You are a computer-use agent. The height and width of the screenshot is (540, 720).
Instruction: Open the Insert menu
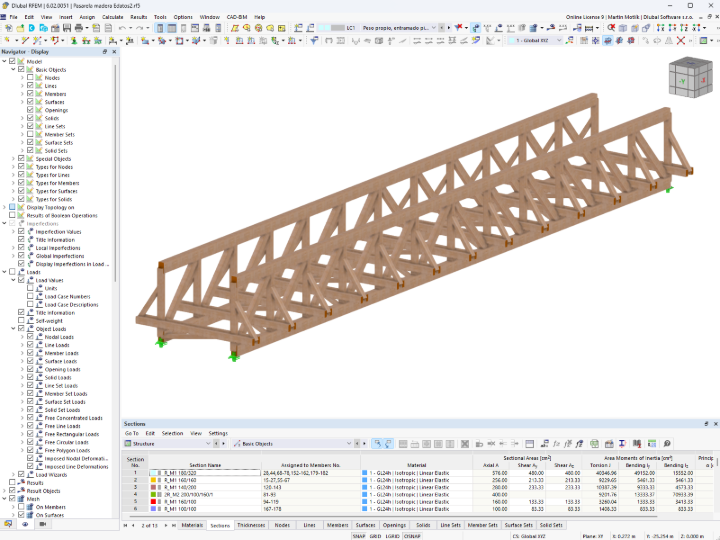click(x=66, y=17)
